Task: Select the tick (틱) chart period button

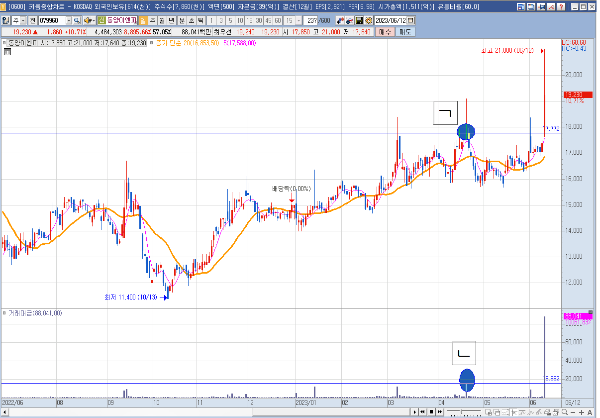Action: tap(199, 20)
